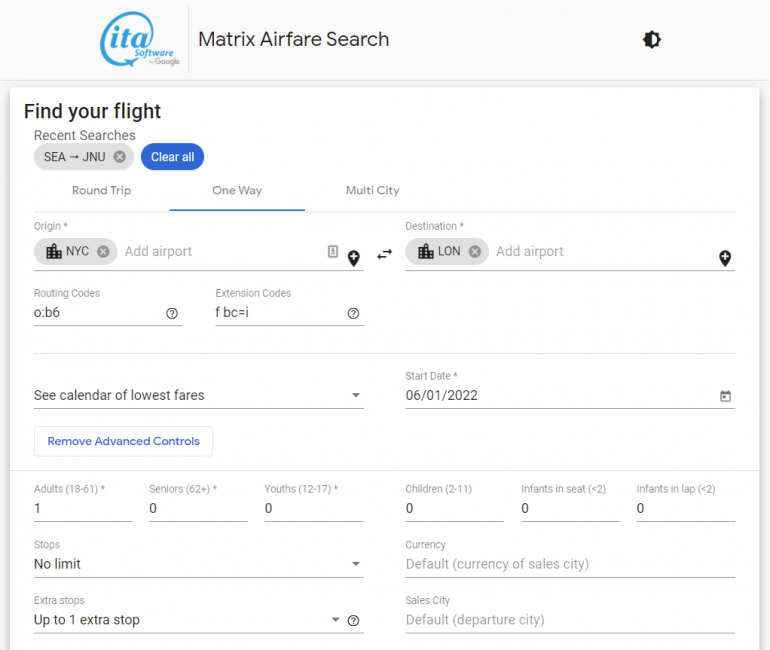Remove the SEA → JNU recent search chip

pos(120,157)
